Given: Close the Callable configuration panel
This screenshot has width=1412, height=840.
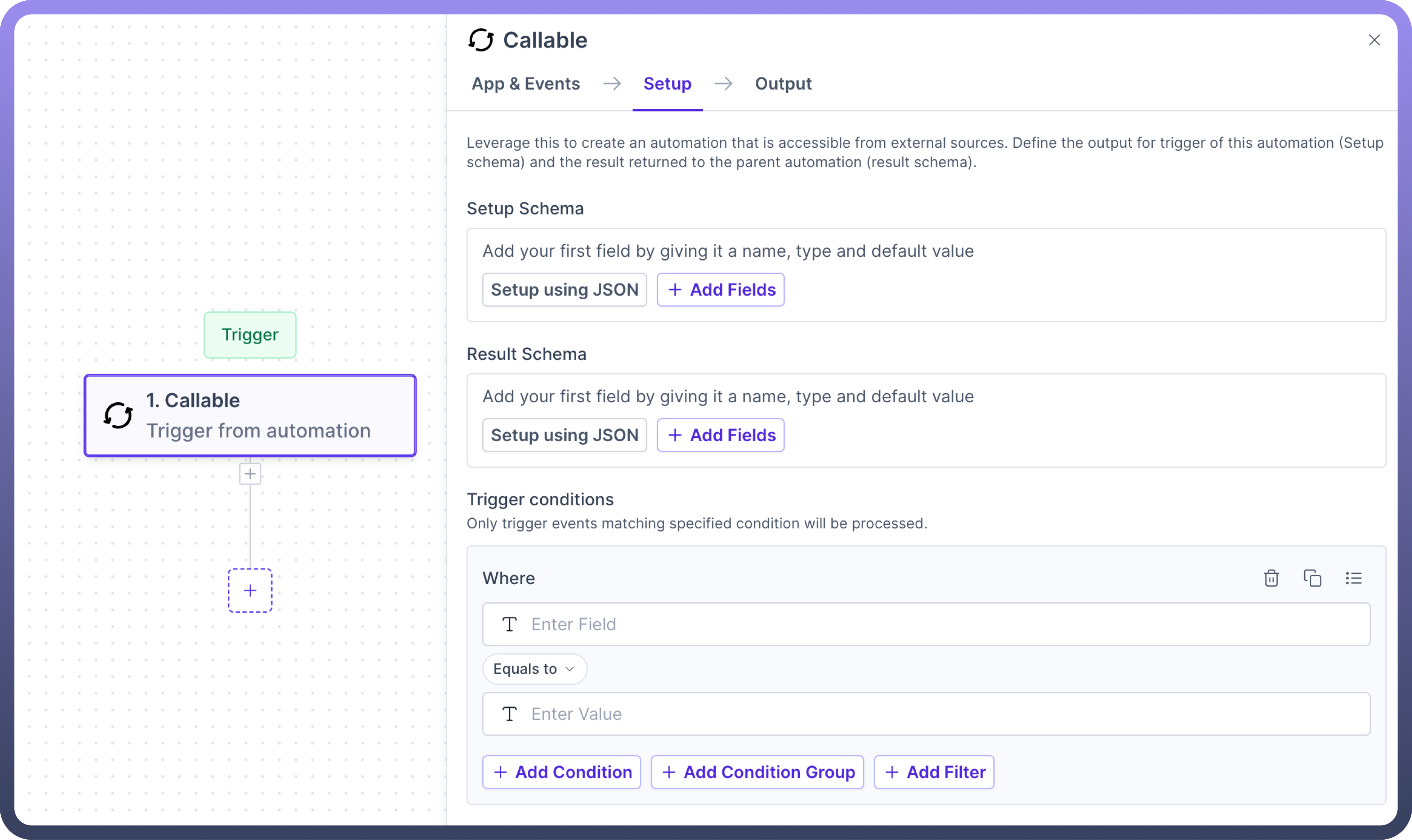Looking at the screenshot, I should coord(1374,40).
